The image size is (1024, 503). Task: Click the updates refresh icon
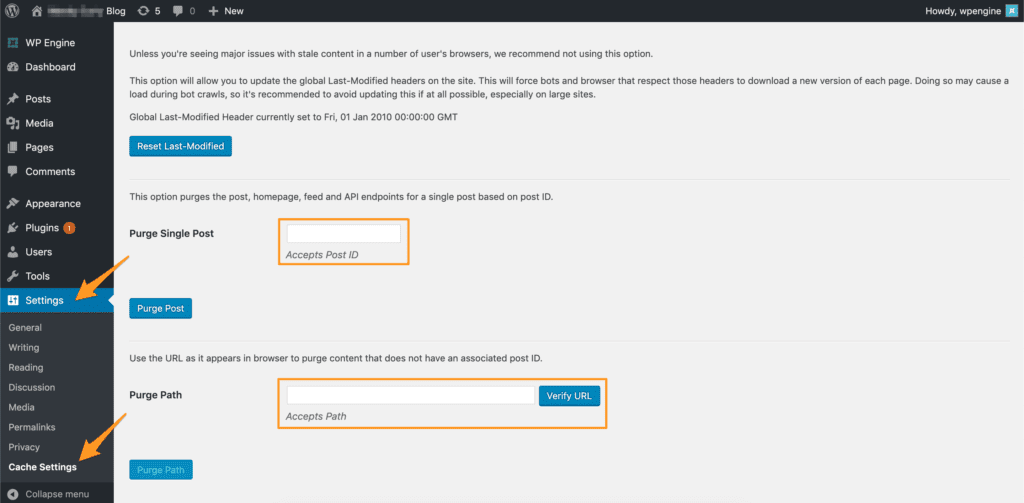tap(143, 10)
